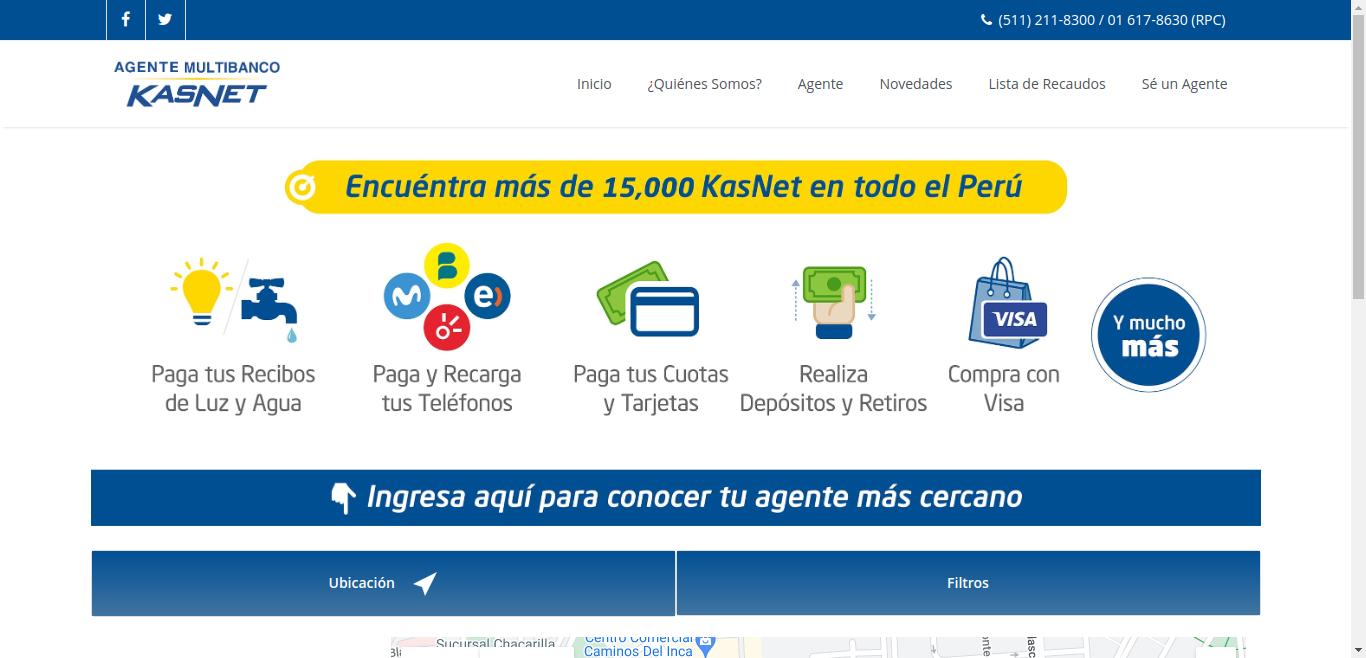Select Sé un Agente menu item
The image size is (1366, 658).
coord(1184,84)
